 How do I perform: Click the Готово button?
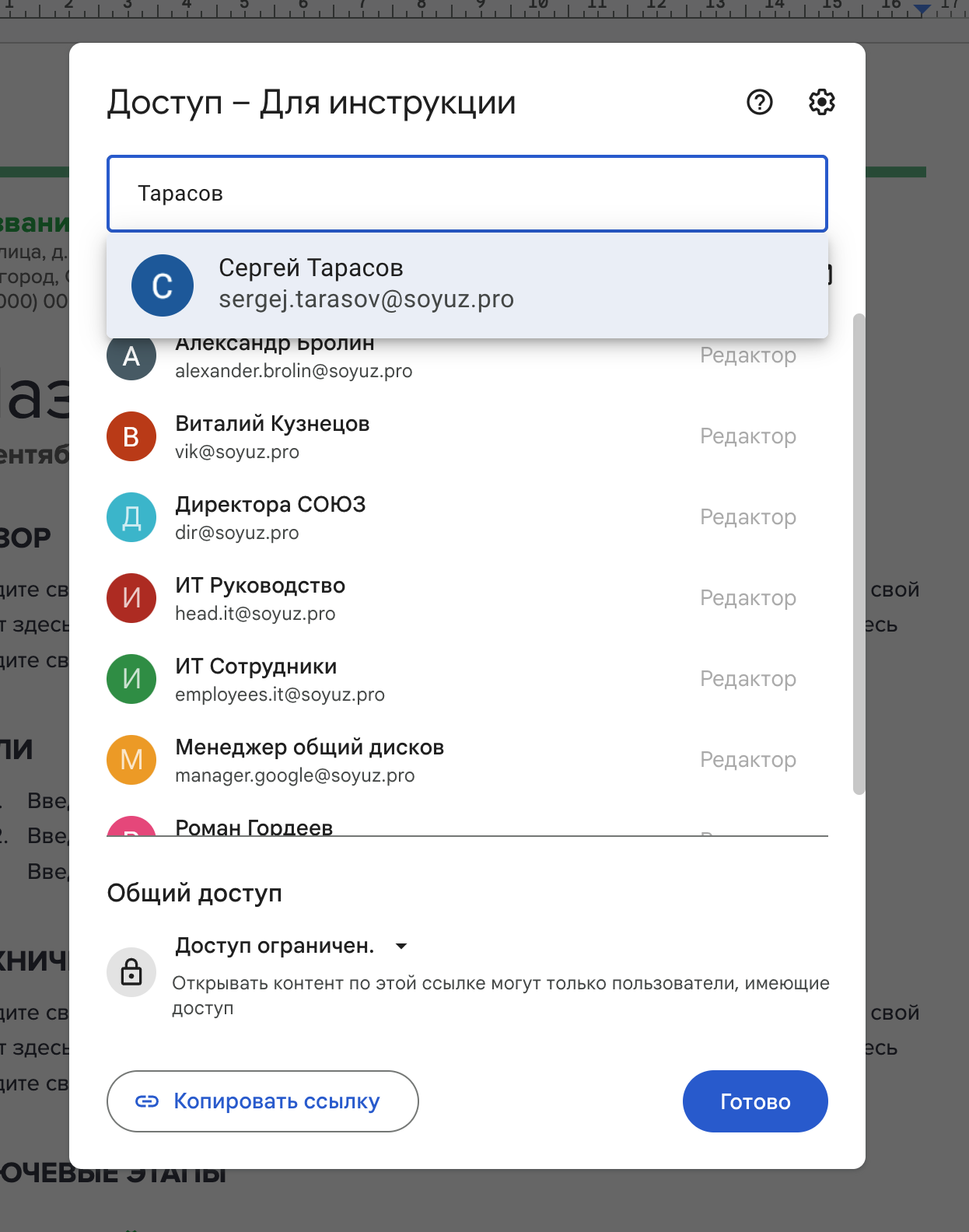(755, 1101)
